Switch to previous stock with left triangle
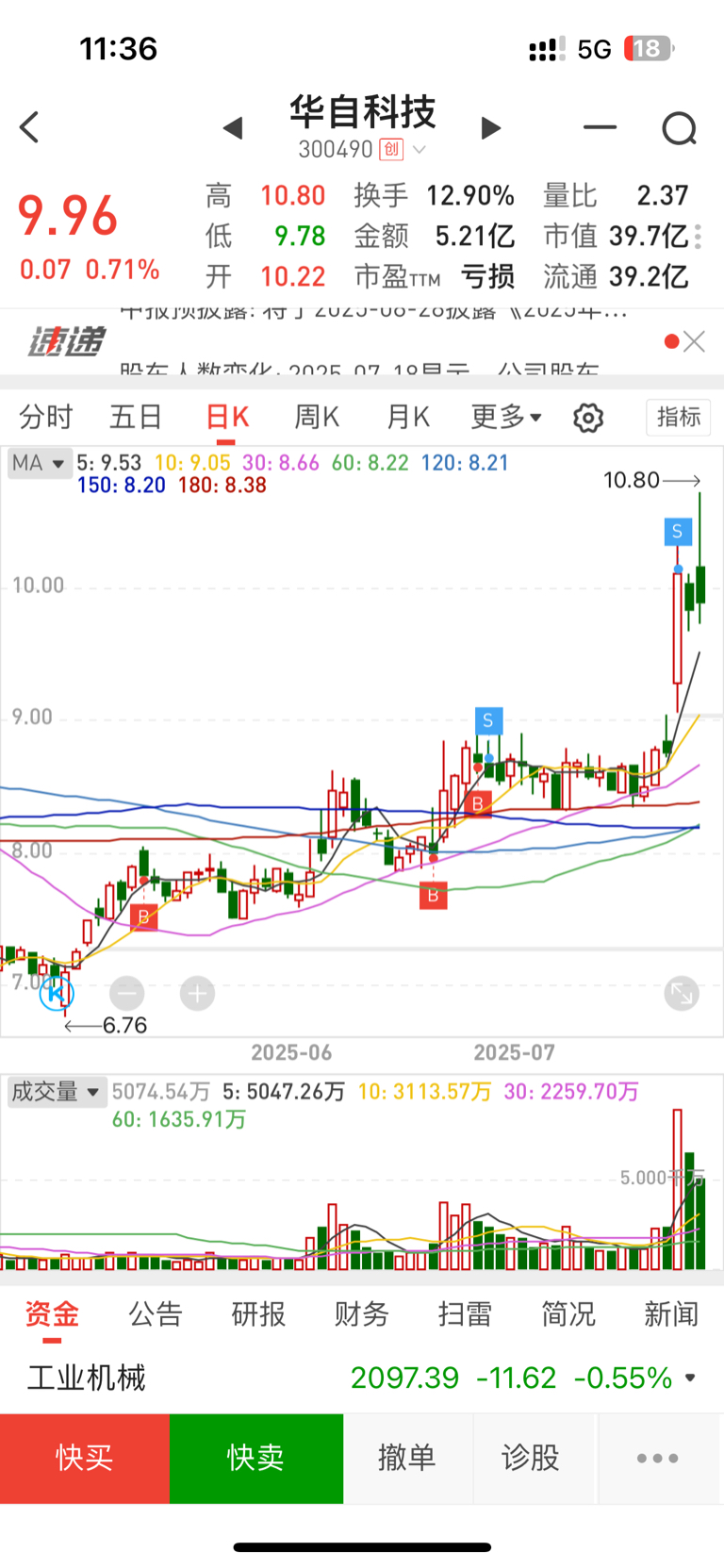 pos(233,128)
